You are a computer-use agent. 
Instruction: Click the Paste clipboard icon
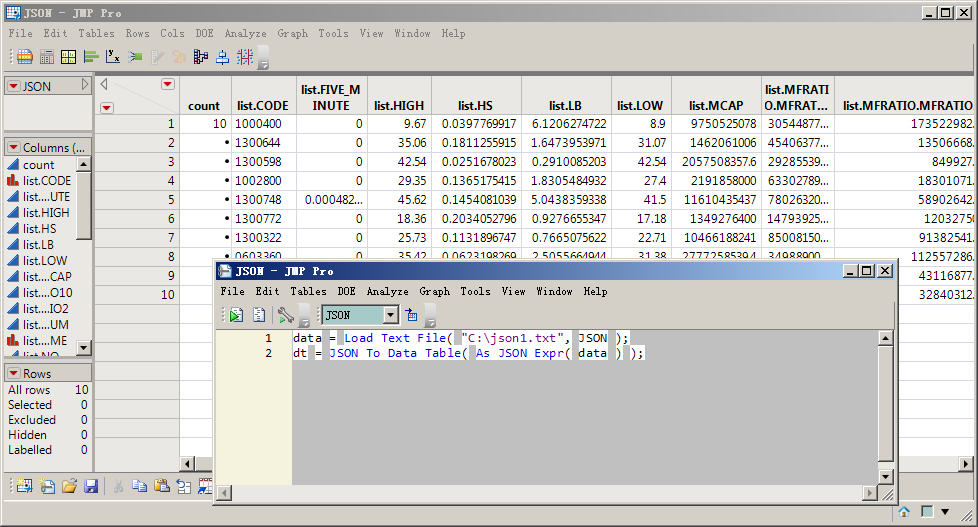pyautogui.click(x=161, y=486)
